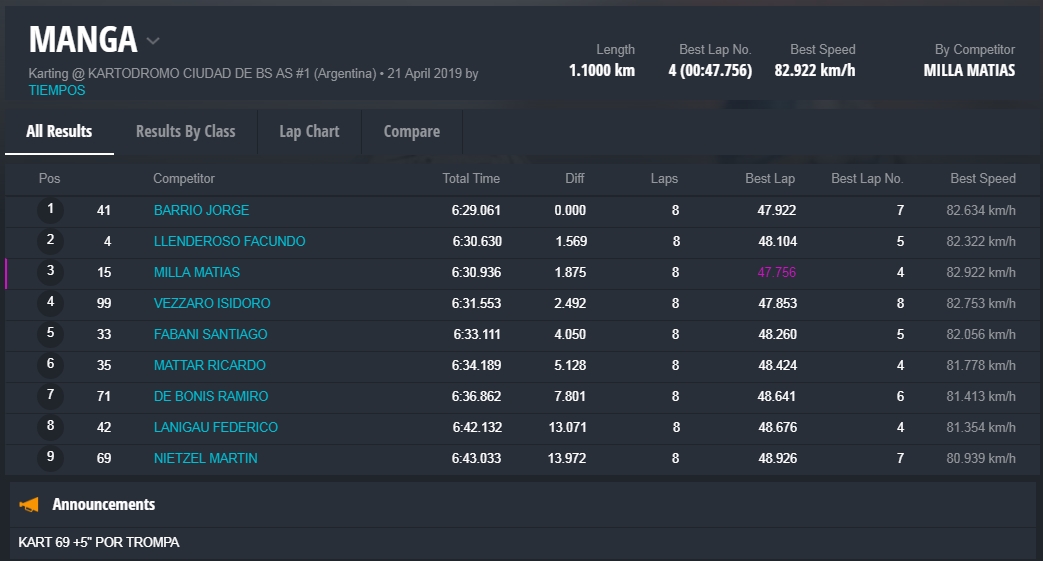The image size is (1043, 561).
Task: Click the Total Time column header
Action: [x=471, y=179]
